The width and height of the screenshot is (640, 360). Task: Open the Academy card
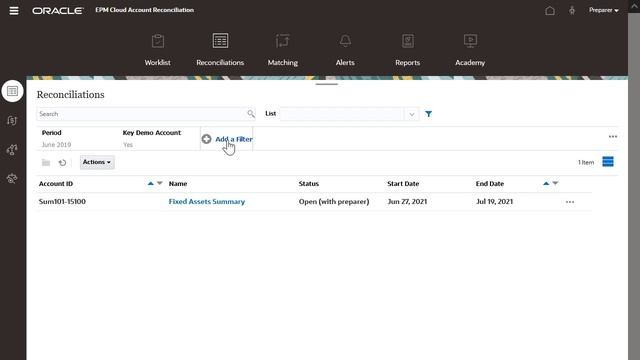tap(470, 50)
